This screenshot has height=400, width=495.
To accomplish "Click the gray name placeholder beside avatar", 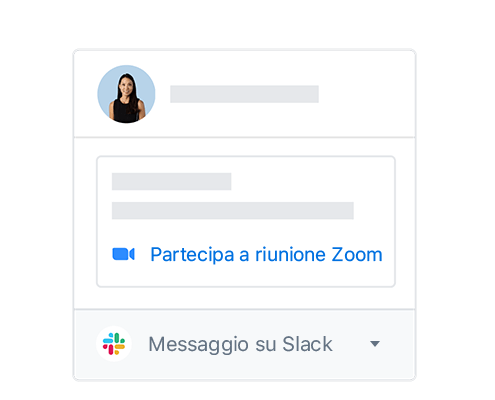I will click(244, 94).
